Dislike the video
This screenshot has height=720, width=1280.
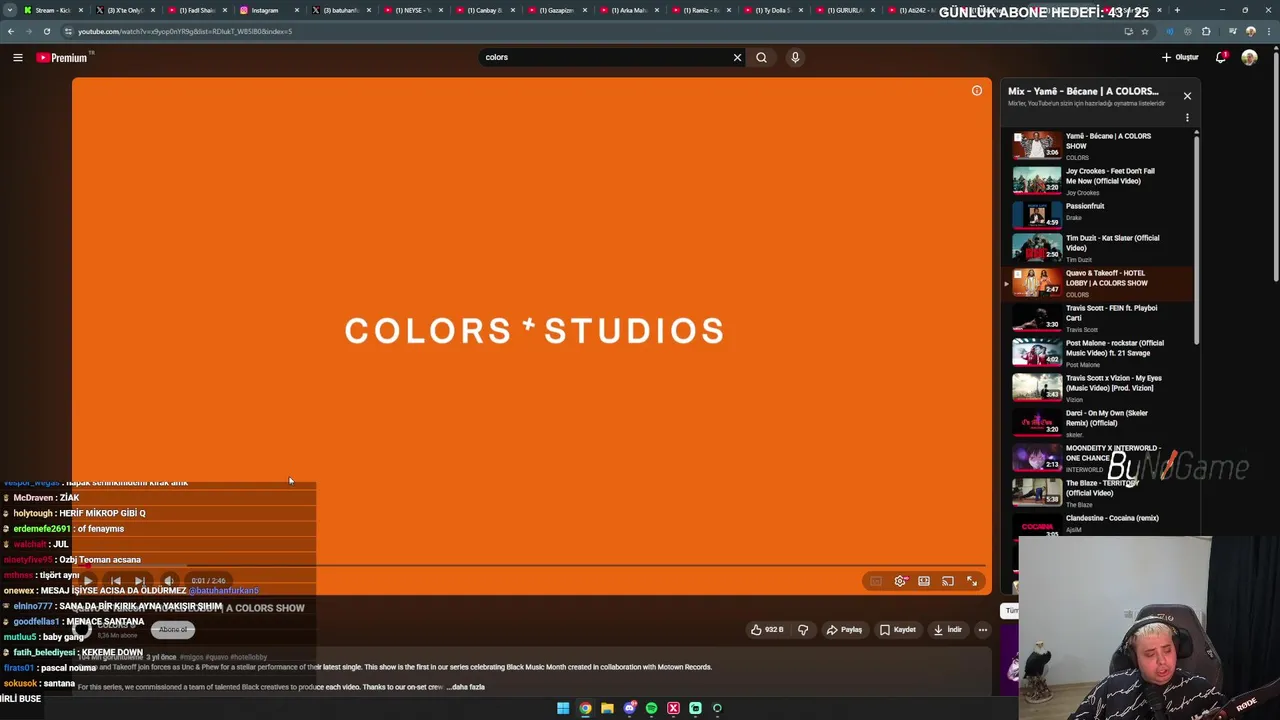(x=802, y=630)
